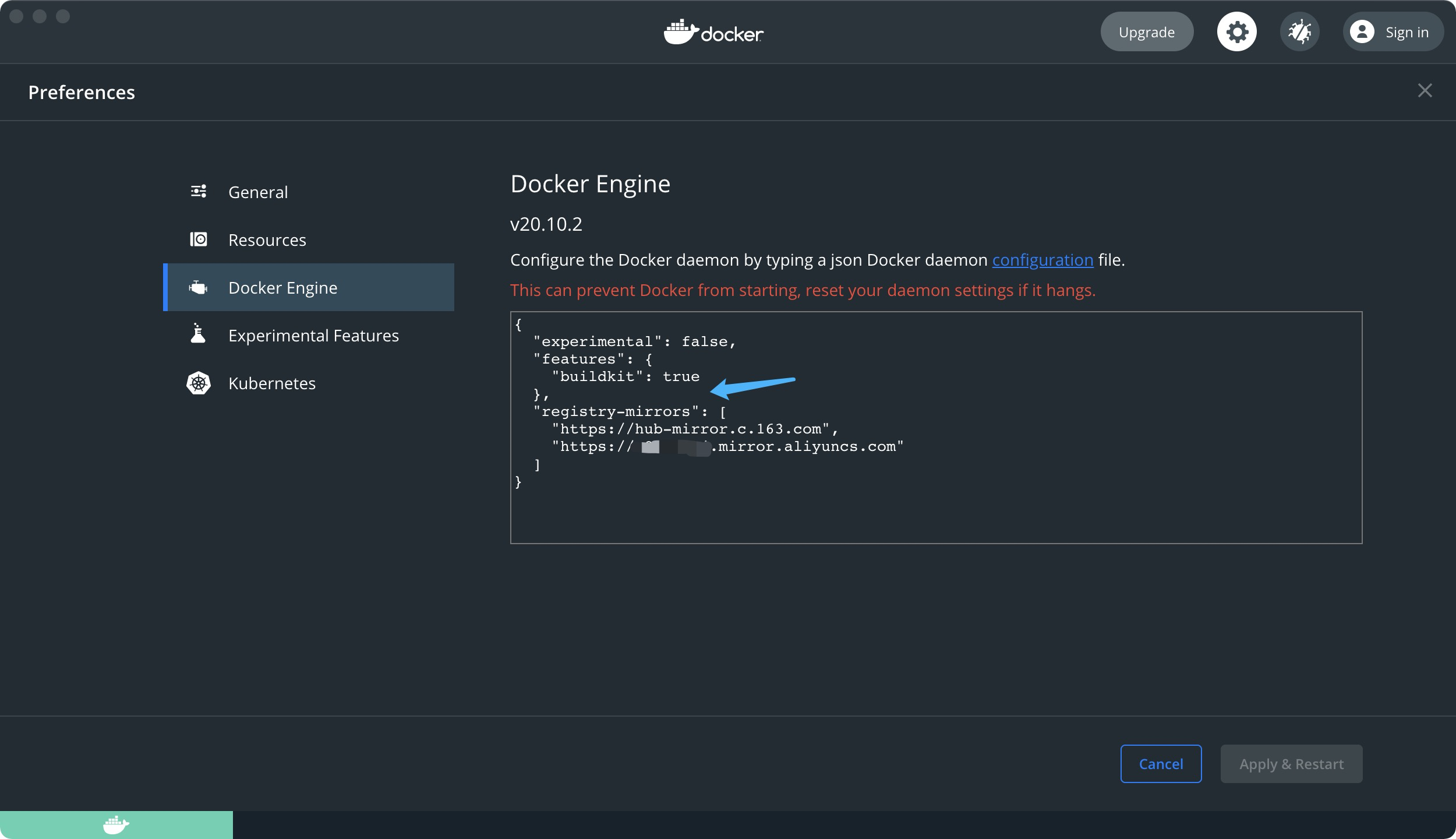Click the mirror.aliyuncs.com URL line
The width and height of the screenshot is (1456, 839).
pyautogui.click(x=727, y=446)
